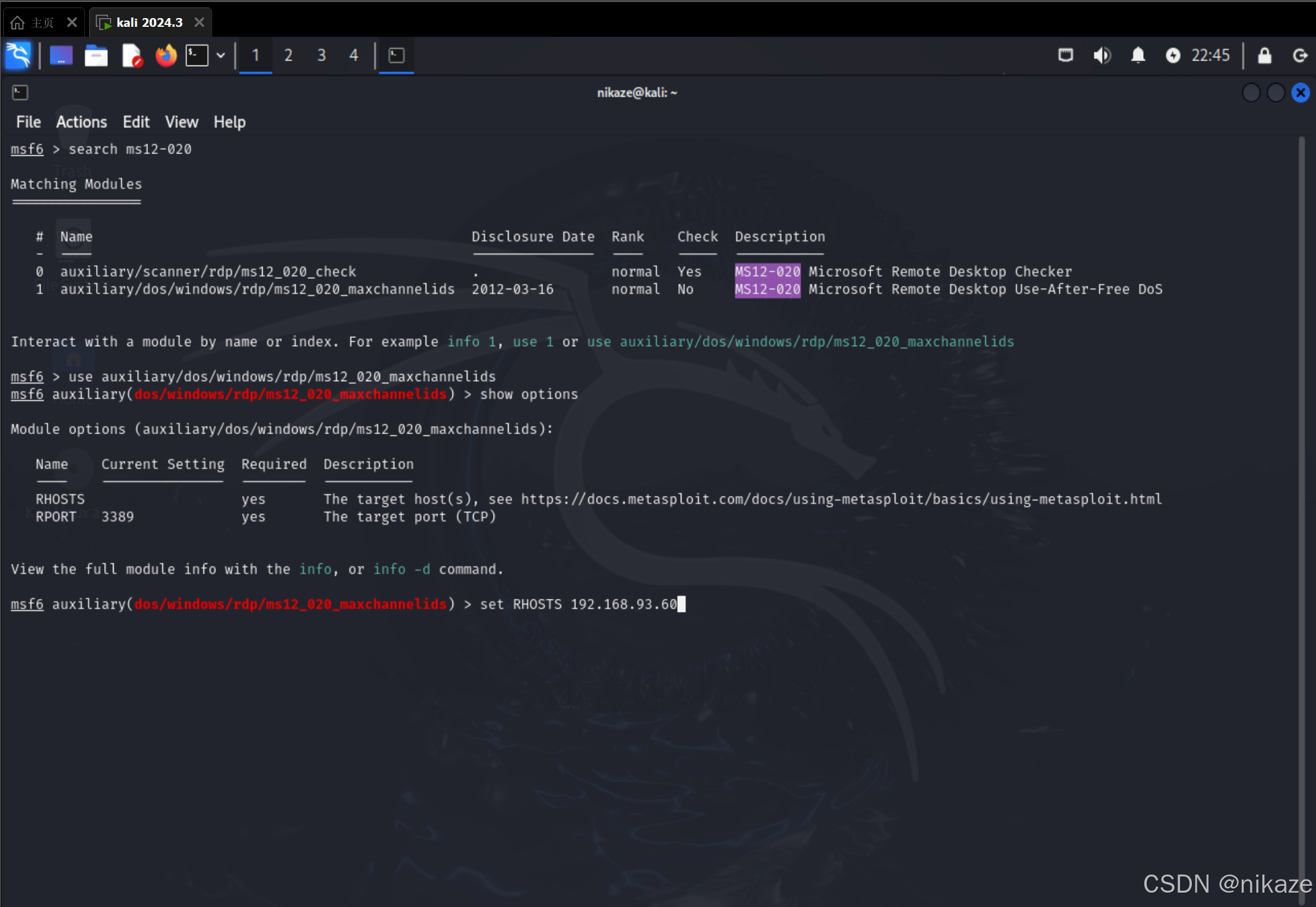Open the notifications bell icon
Screen dimensions: 1316x907
tap(1138, 56)
